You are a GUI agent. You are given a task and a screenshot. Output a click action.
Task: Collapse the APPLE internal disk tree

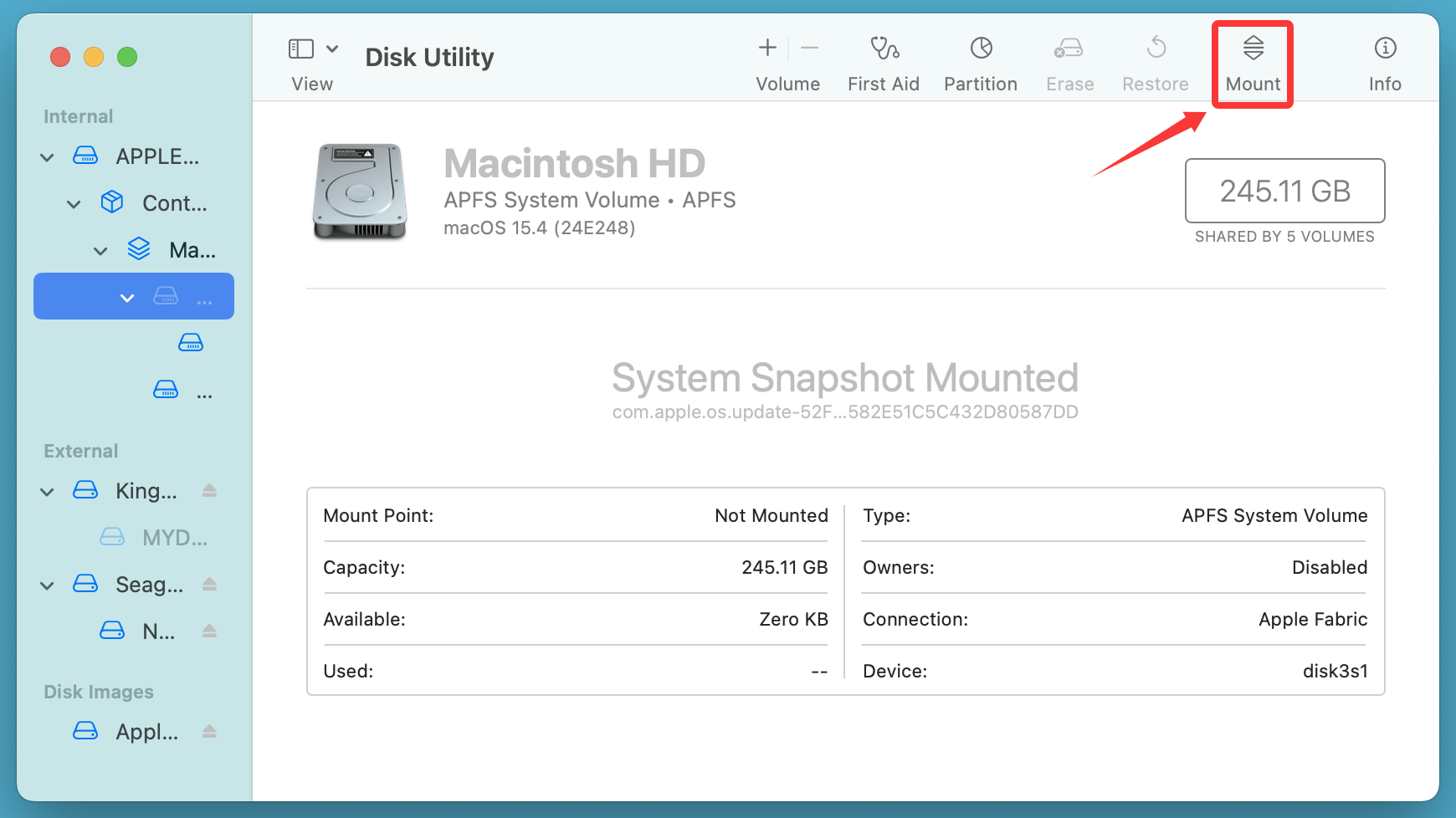(47, 156)
